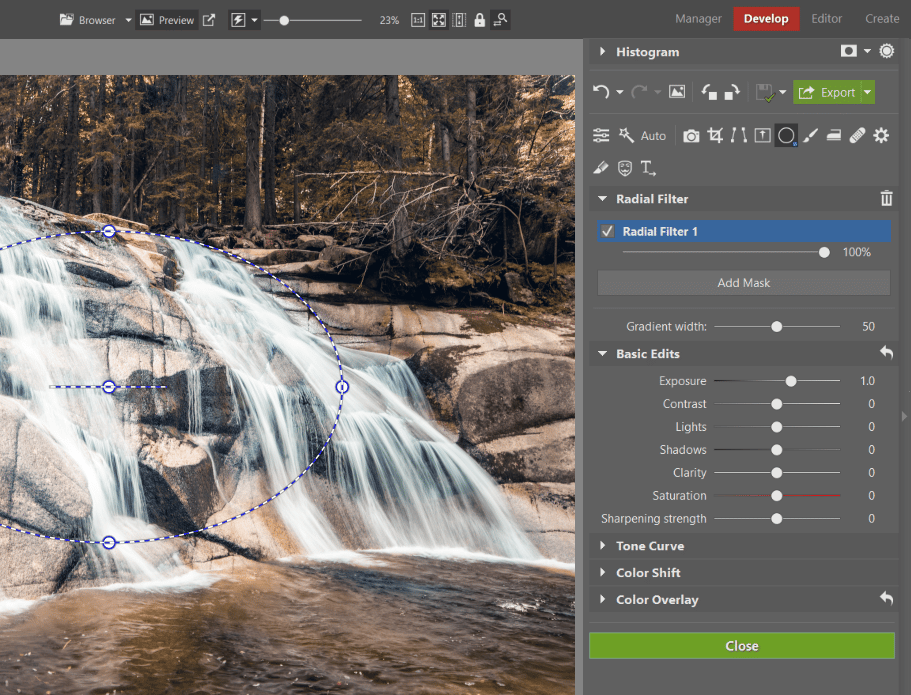
Task: Open the save options dropdown
Action: pyautogui.click(x=783, y=92)
